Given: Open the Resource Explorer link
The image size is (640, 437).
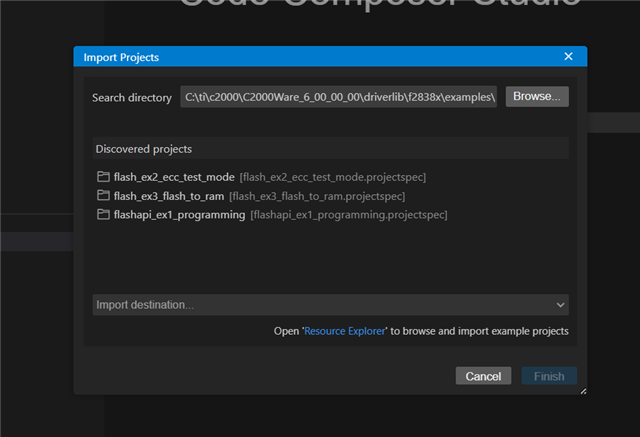Looking at the screenshot, I should [345, 331].
